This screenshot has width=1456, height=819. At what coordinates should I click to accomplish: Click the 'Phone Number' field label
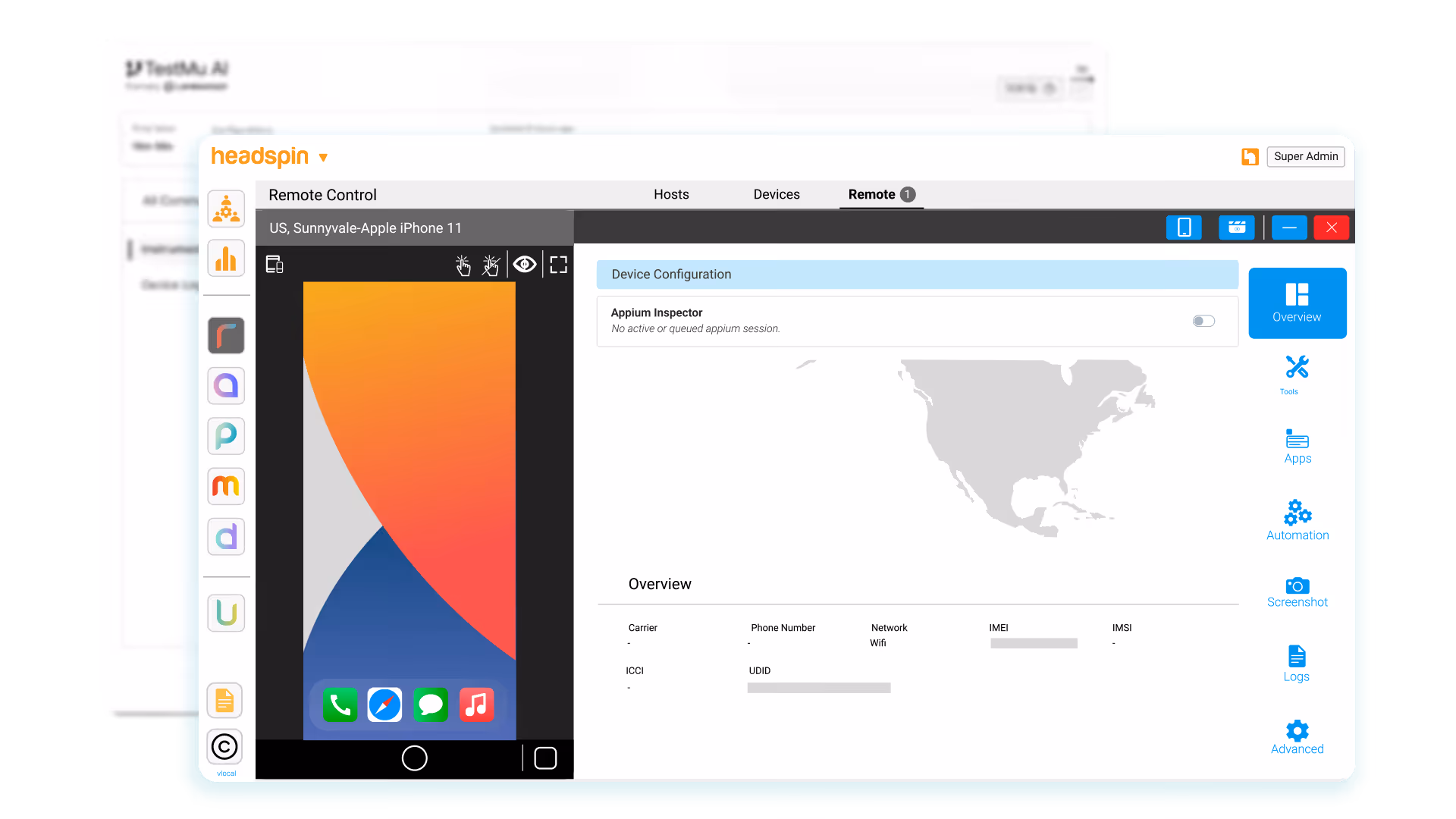coord(783,628)
